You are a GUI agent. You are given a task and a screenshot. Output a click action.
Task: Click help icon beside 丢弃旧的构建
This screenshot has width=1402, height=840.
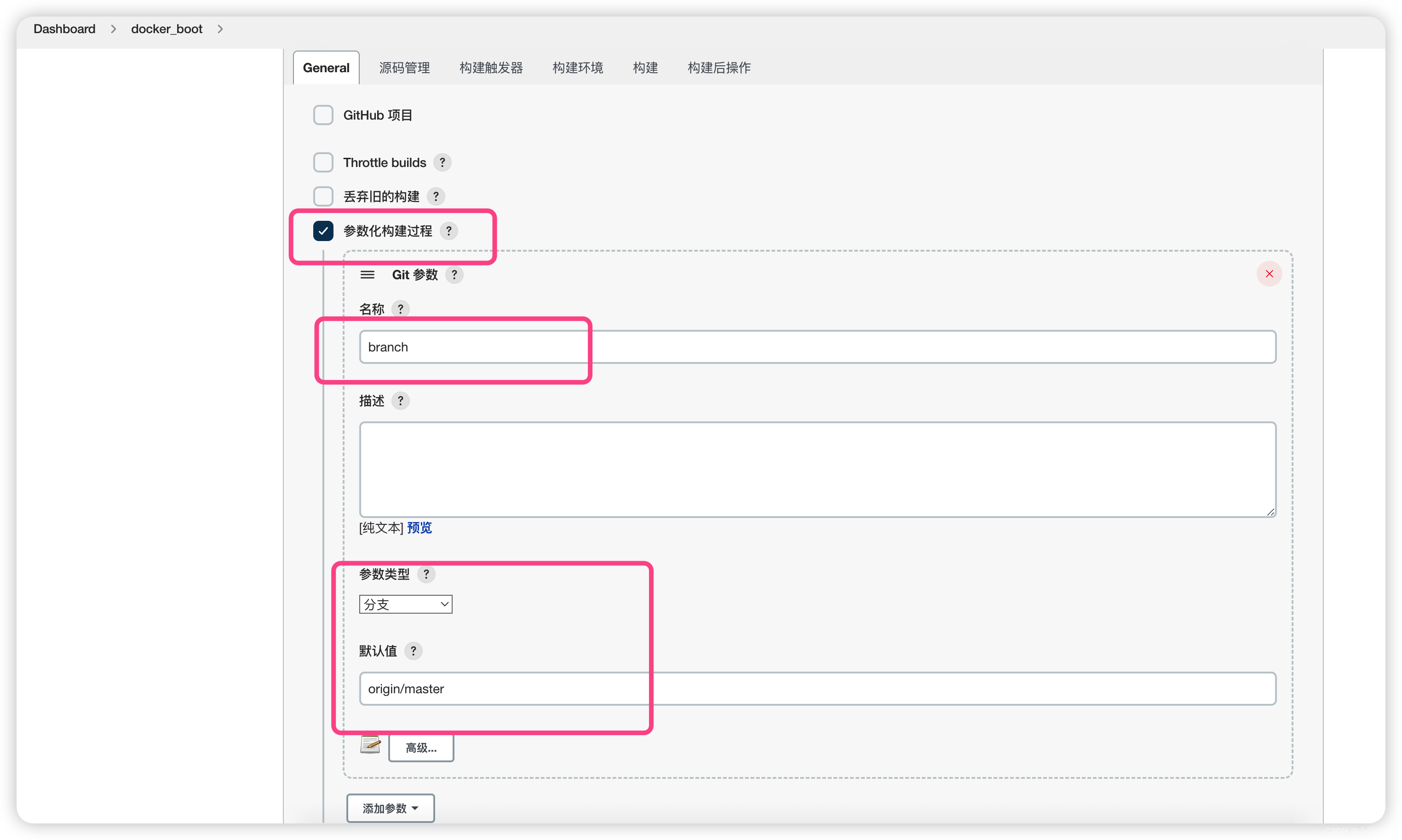tap(435, 196)
